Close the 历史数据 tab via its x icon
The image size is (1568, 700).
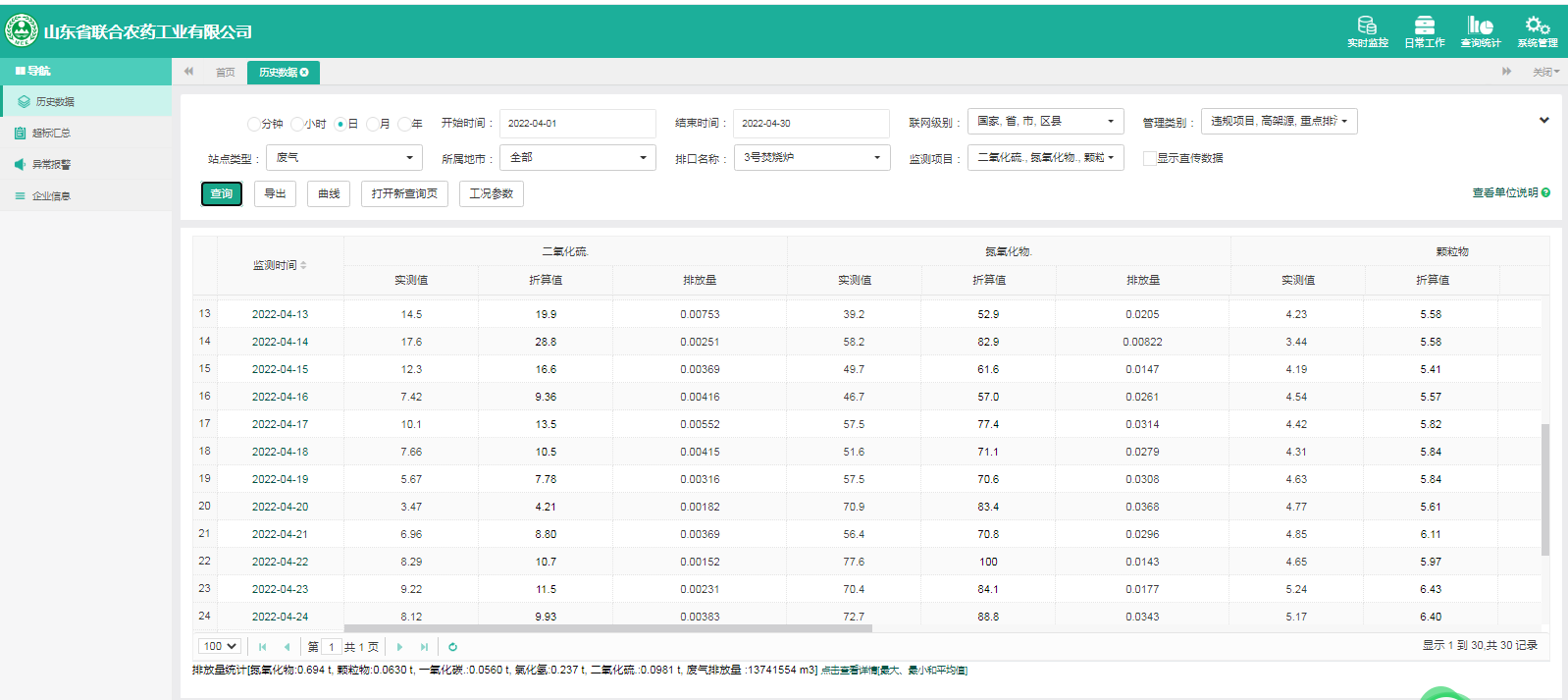[x=304, y=73]
